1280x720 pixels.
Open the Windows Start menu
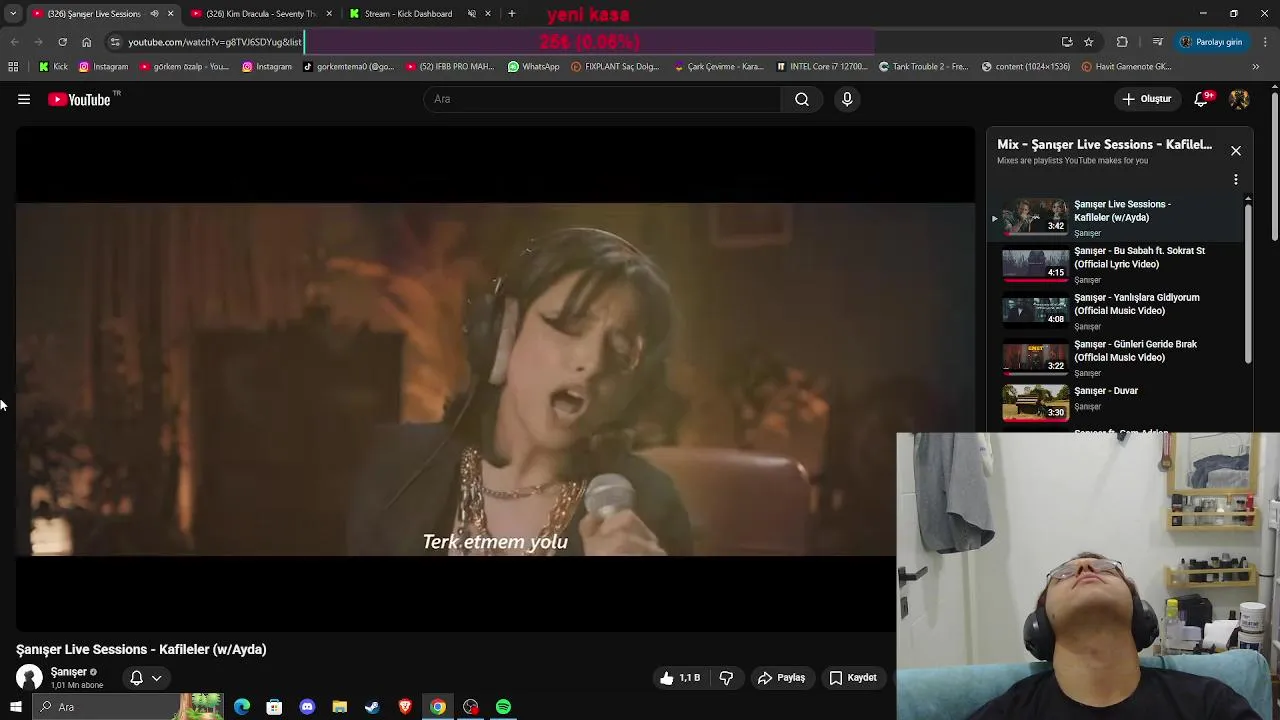point(15,707)
